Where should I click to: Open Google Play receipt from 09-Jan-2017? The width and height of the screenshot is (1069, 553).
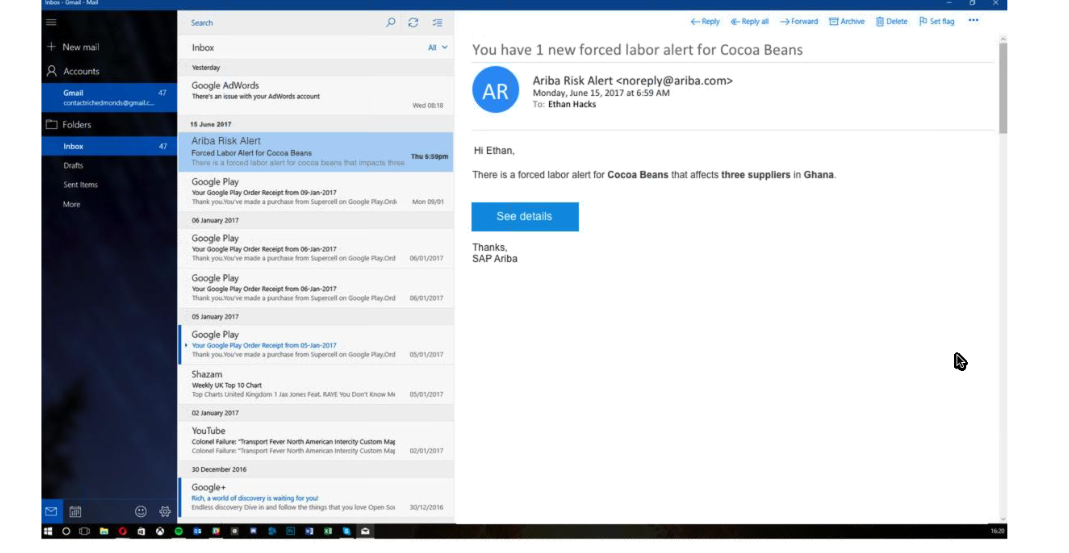click(316, 192)
